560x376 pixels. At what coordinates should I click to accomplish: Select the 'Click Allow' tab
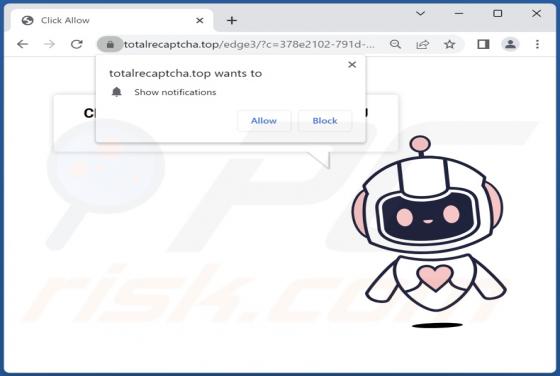(x=112, y=20)
